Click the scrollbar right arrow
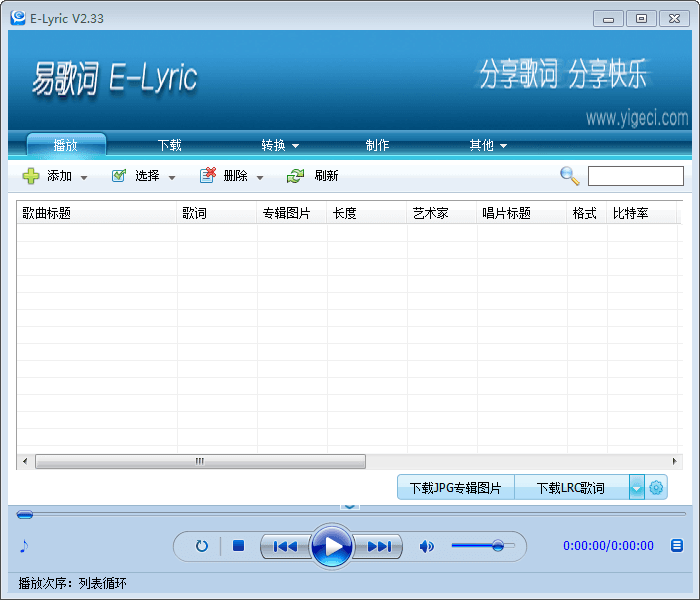 point(674,461)
